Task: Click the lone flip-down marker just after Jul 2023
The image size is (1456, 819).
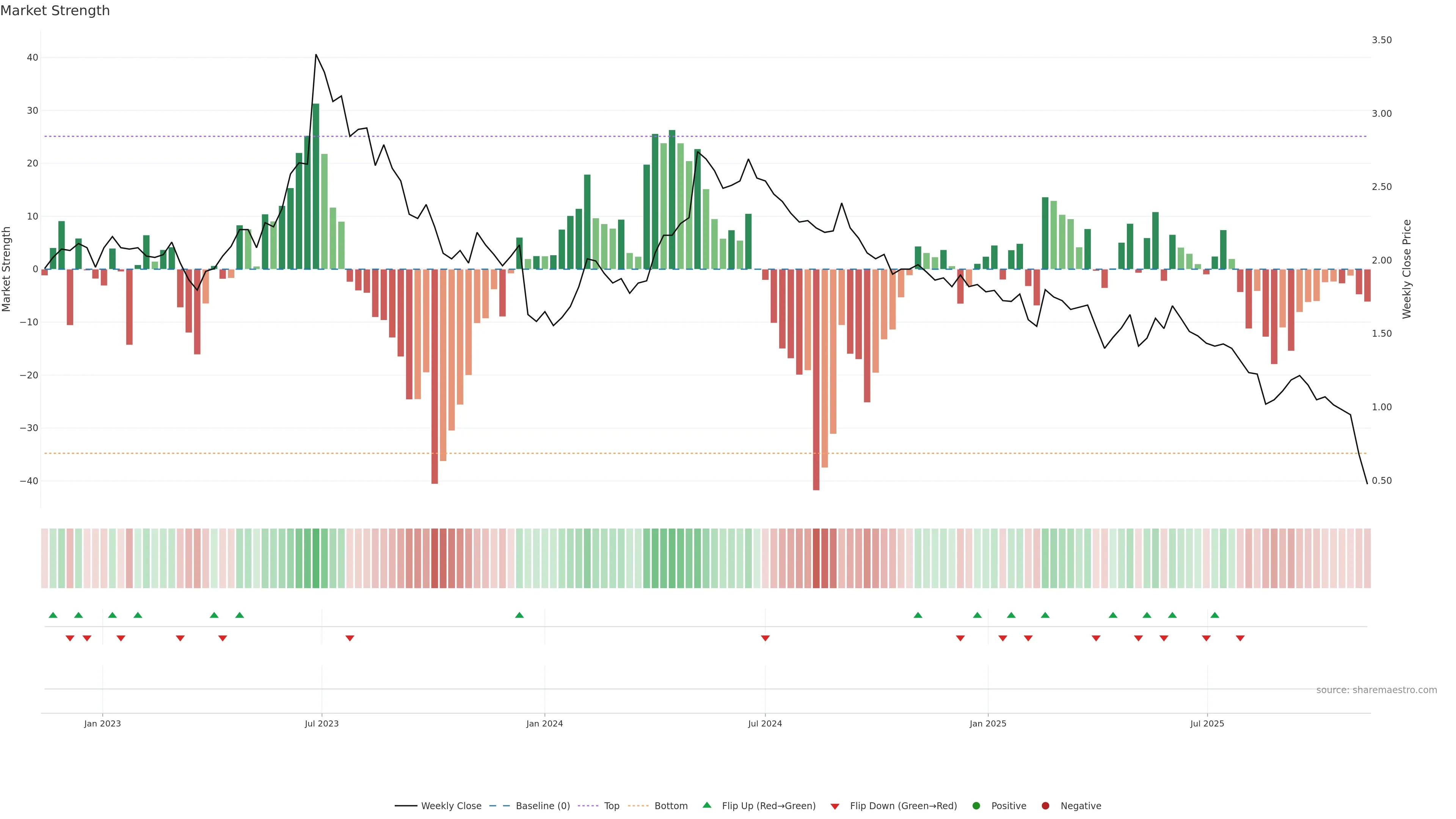Action: [350, 638]
